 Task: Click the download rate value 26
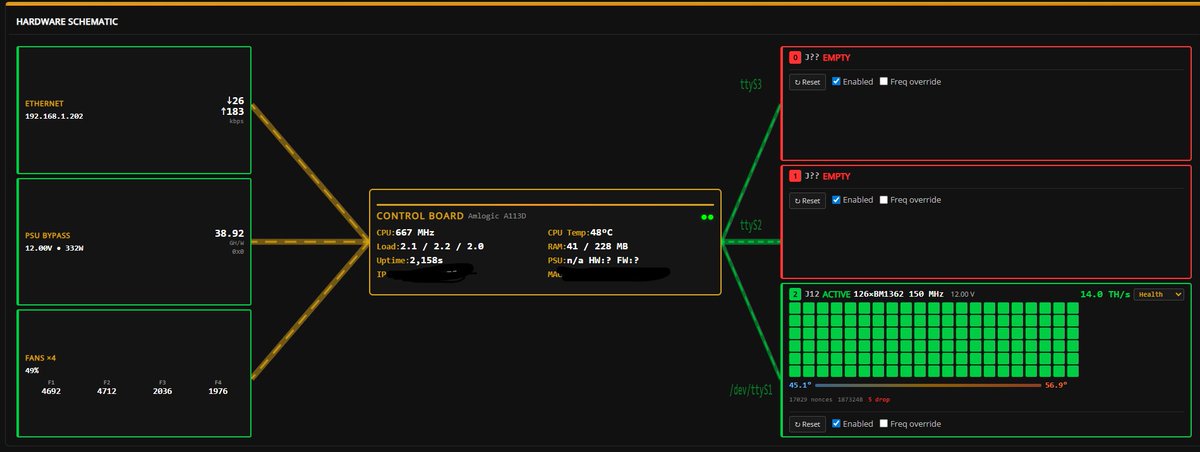236,100
